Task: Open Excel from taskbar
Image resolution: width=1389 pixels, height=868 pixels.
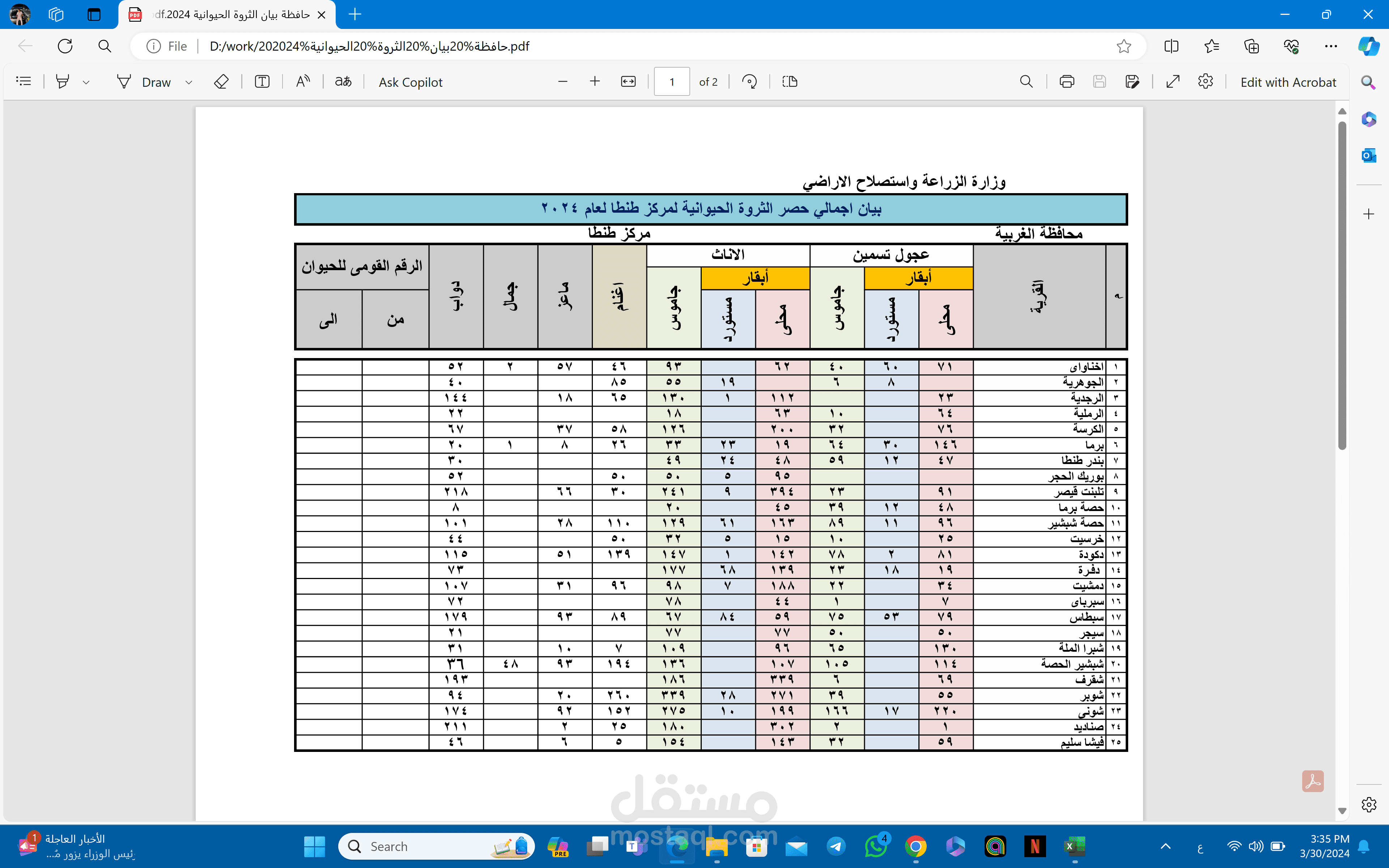Action: pyautogui.click(x=1074, y=846)
